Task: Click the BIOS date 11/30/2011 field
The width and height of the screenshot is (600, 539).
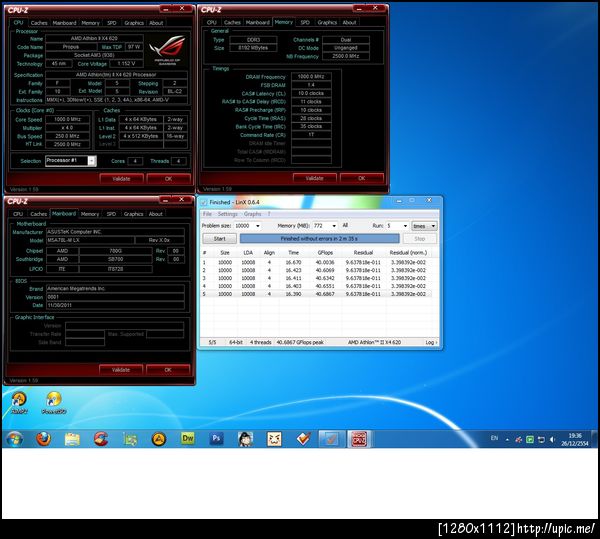Action: (115, 305)
